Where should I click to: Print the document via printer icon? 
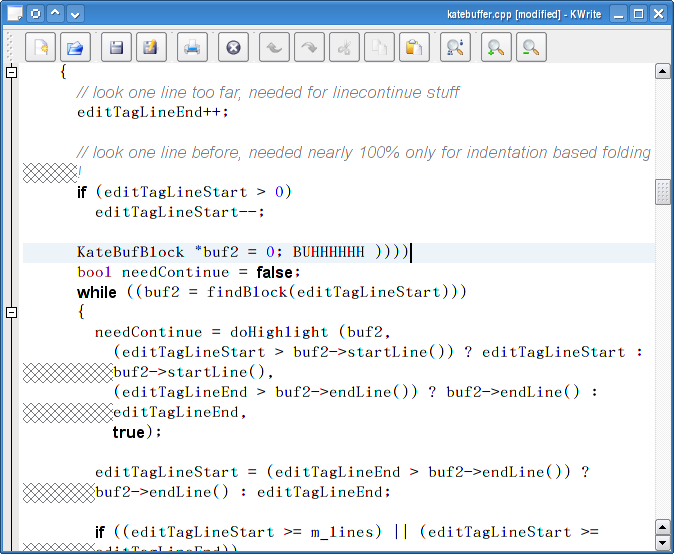tap(192, 47)
